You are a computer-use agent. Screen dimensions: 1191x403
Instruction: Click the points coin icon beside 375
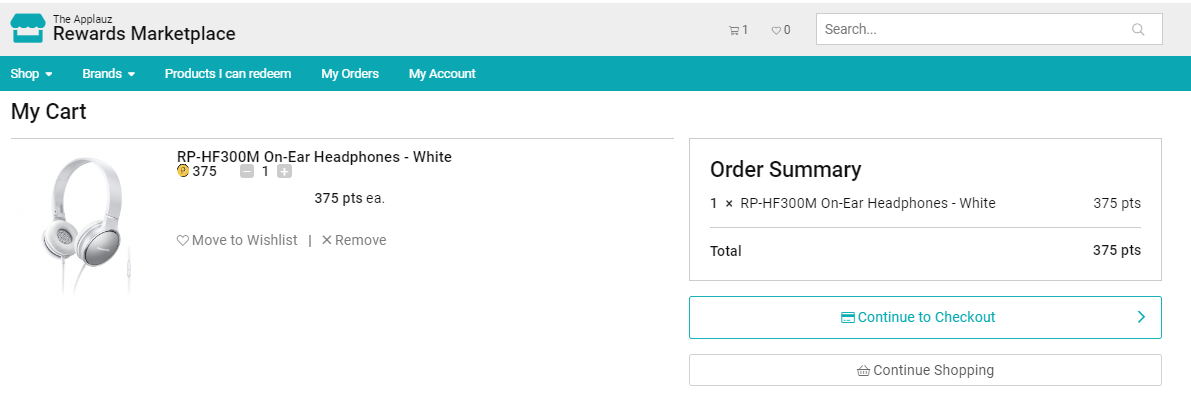pyautogui.click(x=183, y=171)
